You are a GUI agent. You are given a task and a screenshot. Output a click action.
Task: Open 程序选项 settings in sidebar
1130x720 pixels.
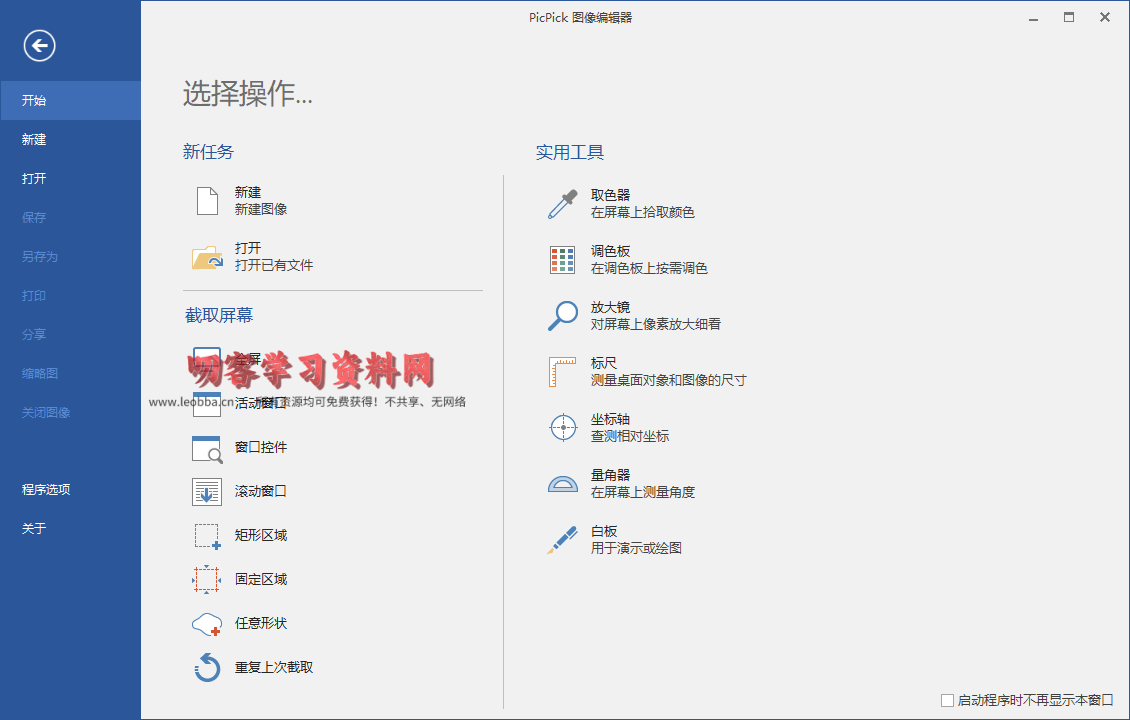[x=46, y=490]
